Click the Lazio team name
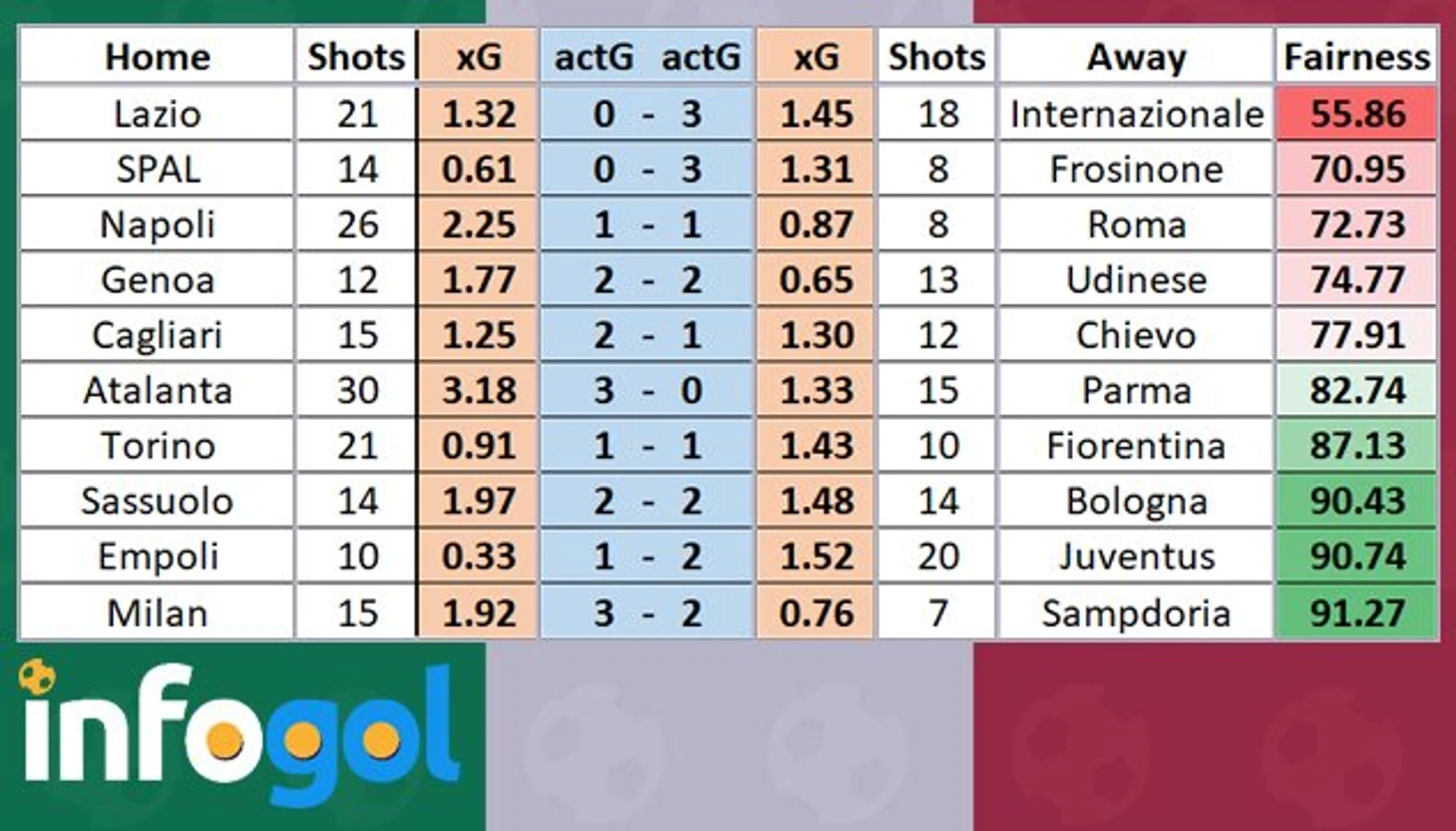The height and width of the screenshot is (831, 1456). pos(158,114)
